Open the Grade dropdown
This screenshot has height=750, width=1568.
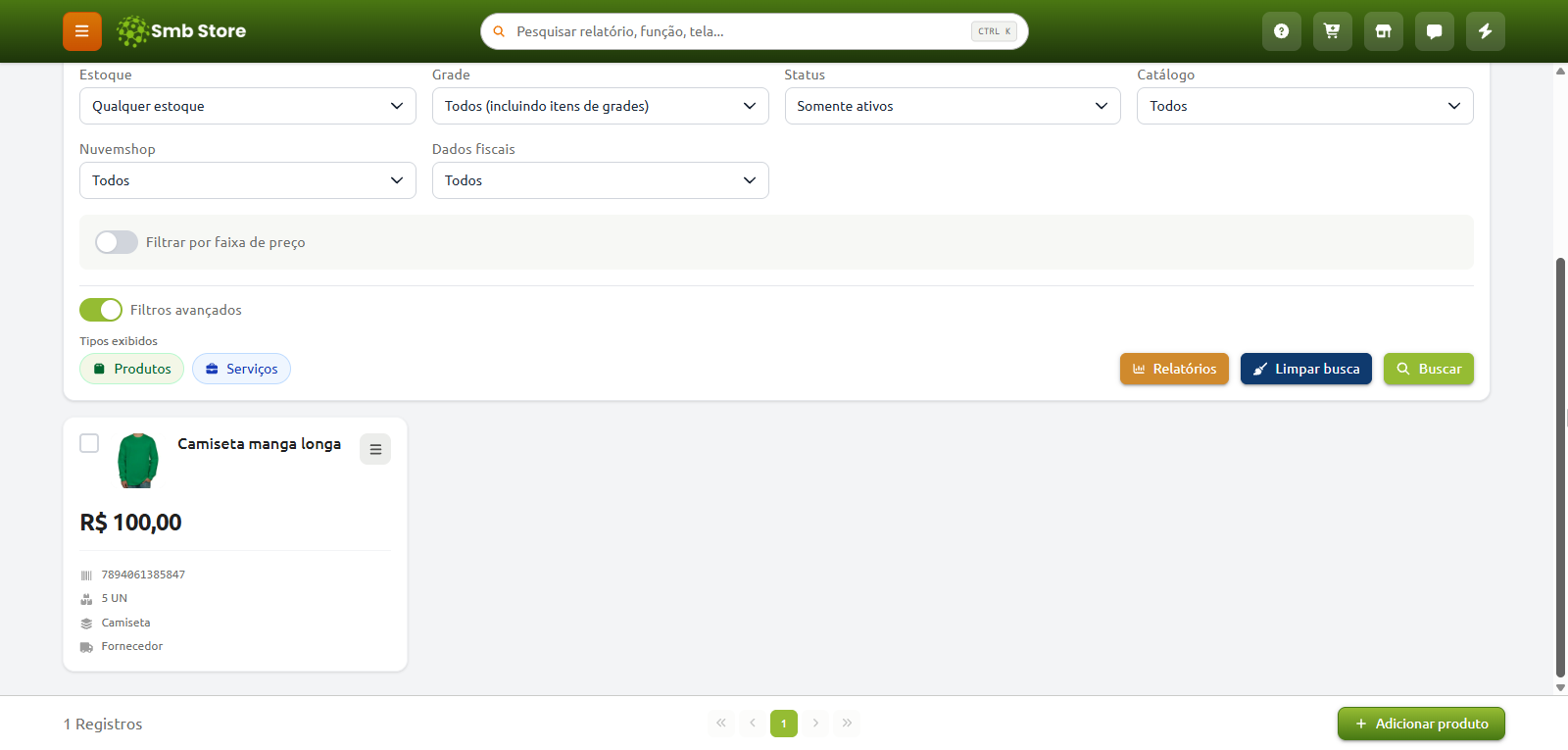pos(601,106)
